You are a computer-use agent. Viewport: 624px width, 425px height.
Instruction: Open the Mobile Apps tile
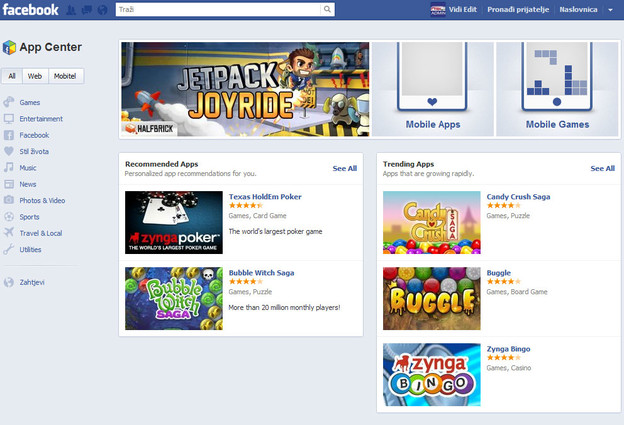coord(433,89)
